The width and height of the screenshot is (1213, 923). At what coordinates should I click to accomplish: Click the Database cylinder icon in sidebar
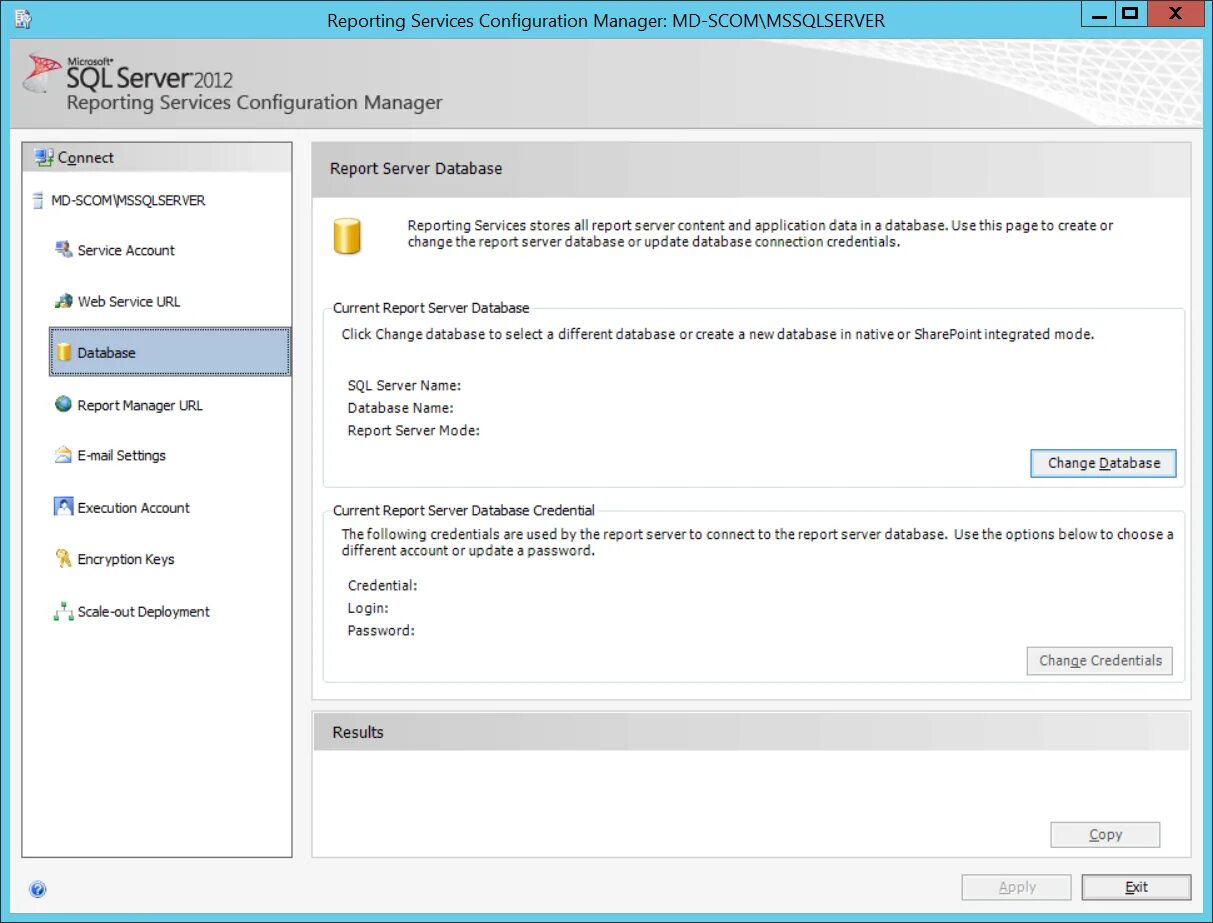pos(64,352)
